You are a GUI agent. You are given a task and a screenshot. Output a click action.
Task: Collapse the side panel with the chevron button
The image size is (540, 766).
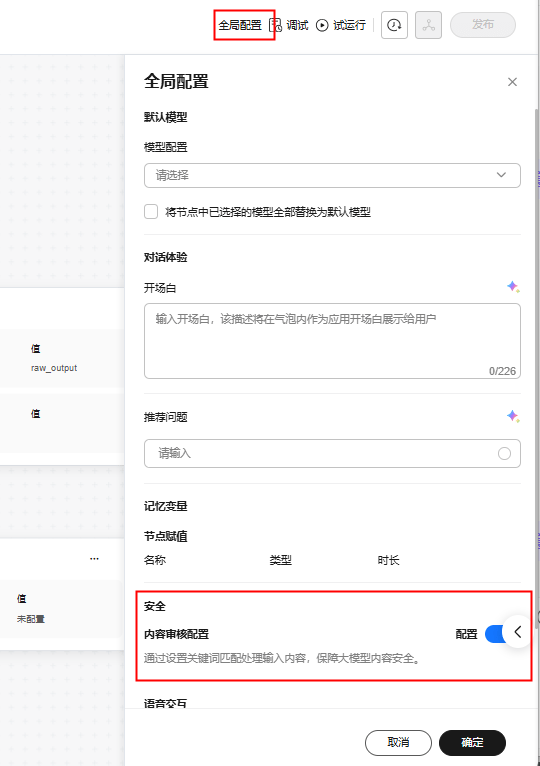tap(518, 632)
